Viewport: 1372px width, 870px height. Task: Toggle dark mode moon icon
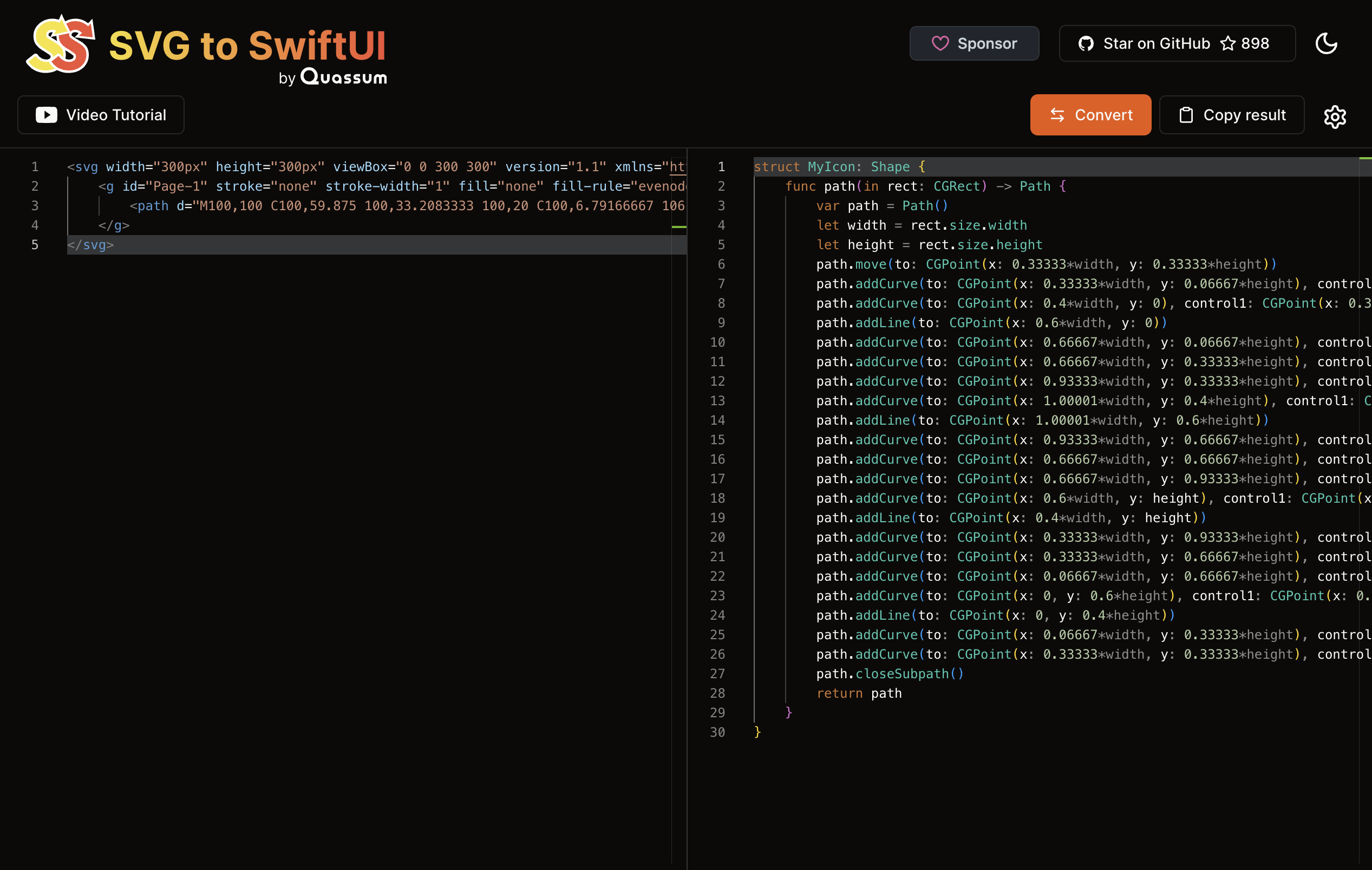point(1326,43)
